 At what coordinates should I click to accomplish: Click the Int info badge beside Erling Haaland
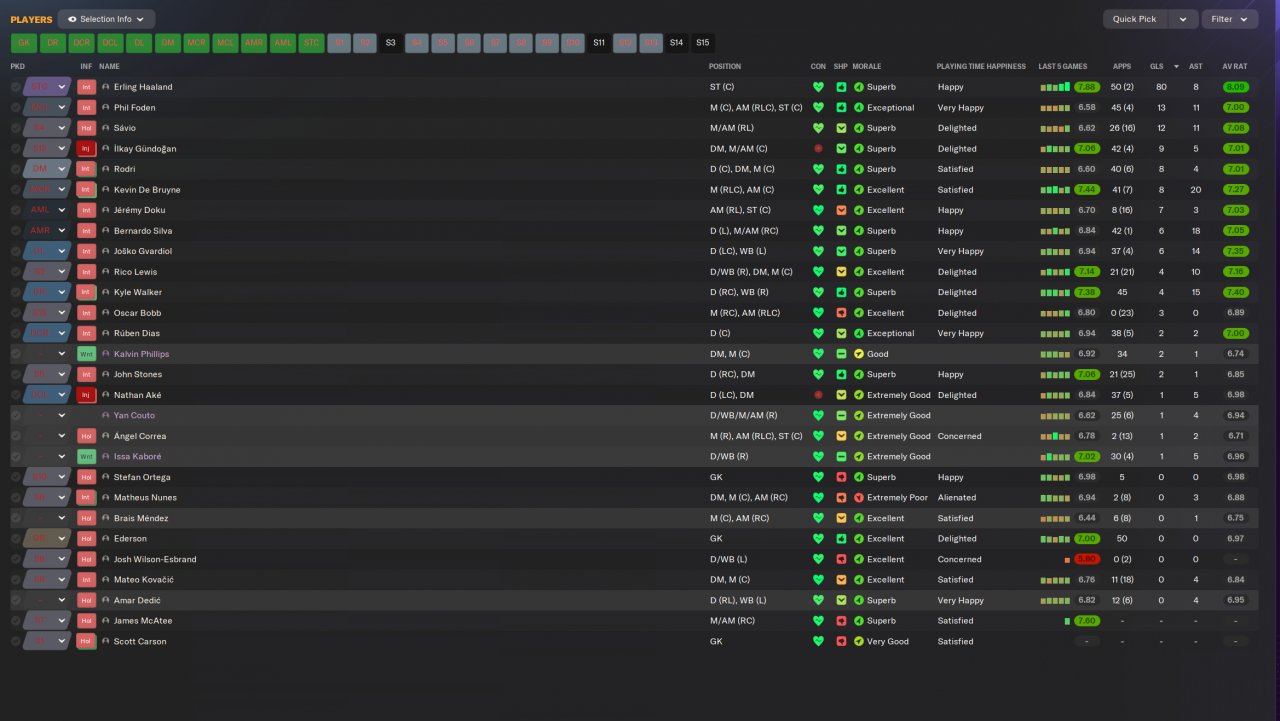tap(87, 87)
